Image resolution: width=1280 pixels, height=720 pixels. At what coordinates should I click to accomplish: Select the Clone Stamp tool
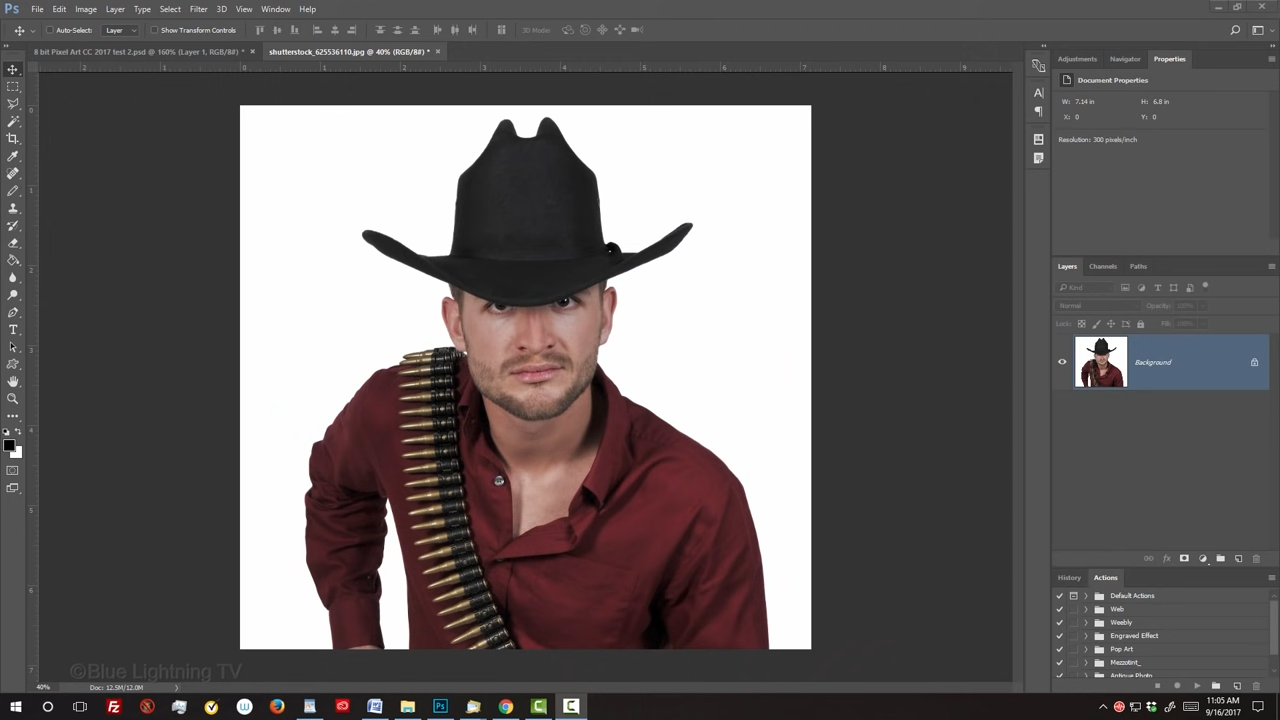tap(13, 208)
